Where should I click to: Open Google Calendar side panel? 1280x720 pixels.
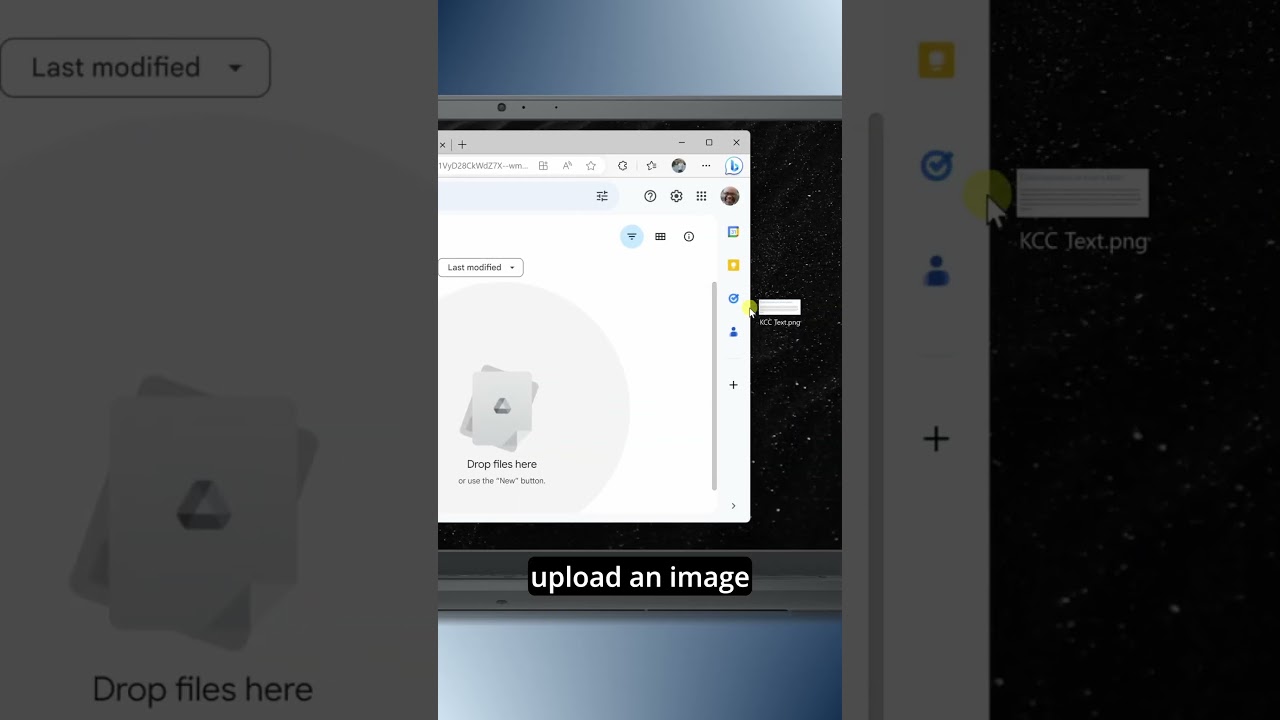tap(733, 232)
